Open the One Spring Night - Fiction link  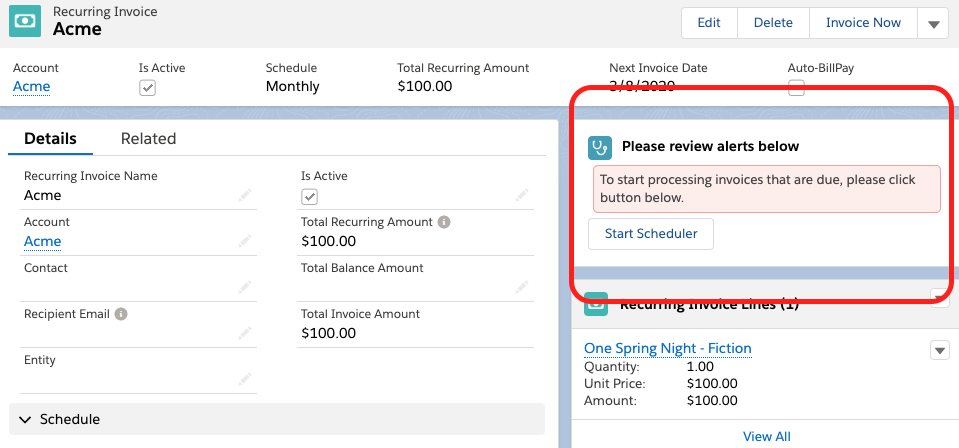point(667,348)
